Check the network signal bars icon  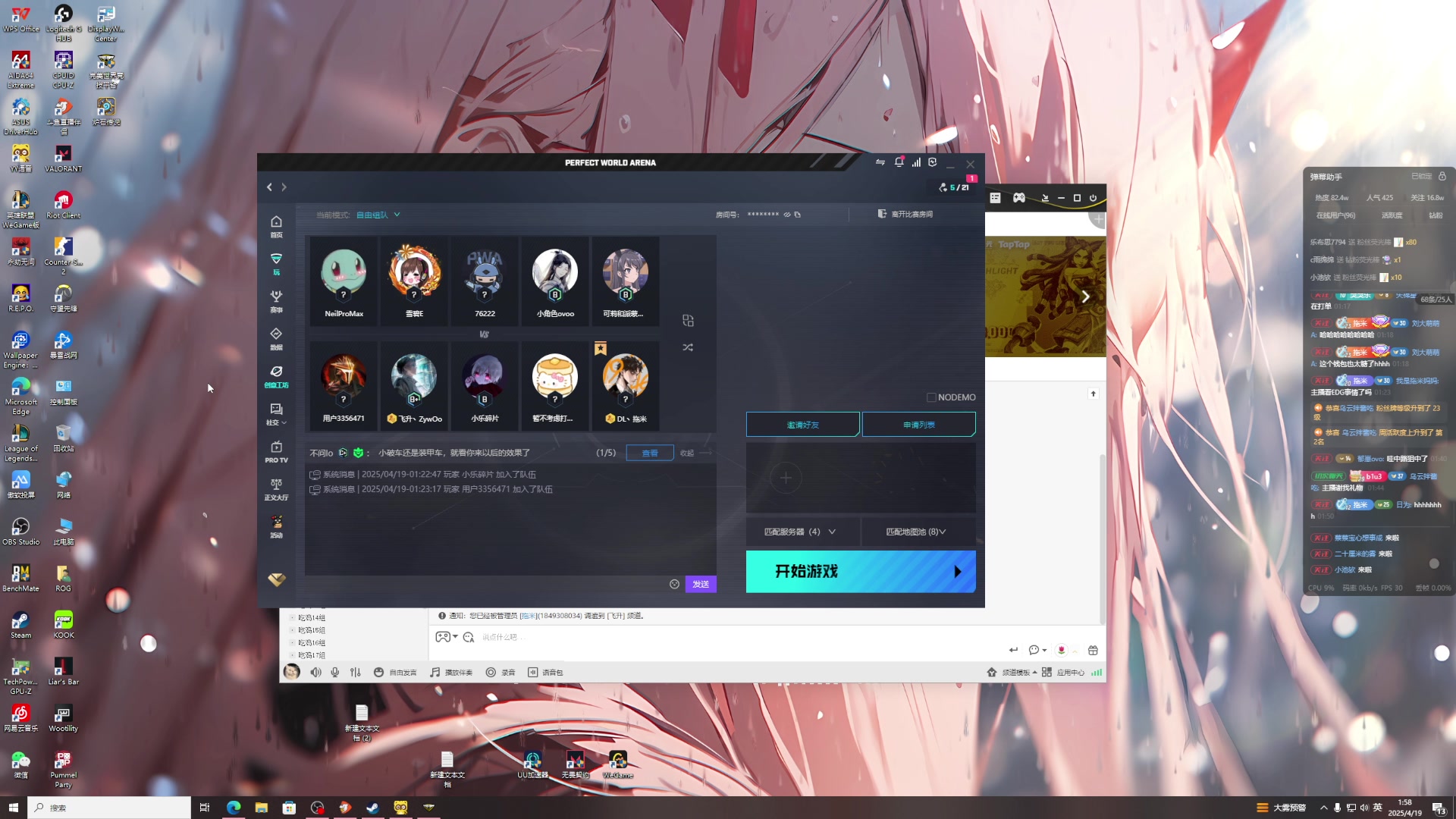pos(916,162)
